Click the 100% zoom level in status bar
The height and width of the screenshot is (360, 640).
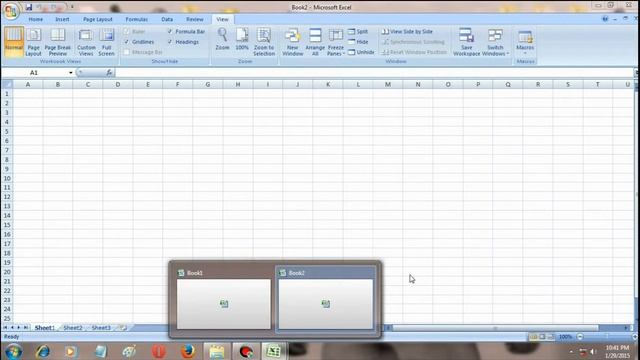(x=565, y=337)
